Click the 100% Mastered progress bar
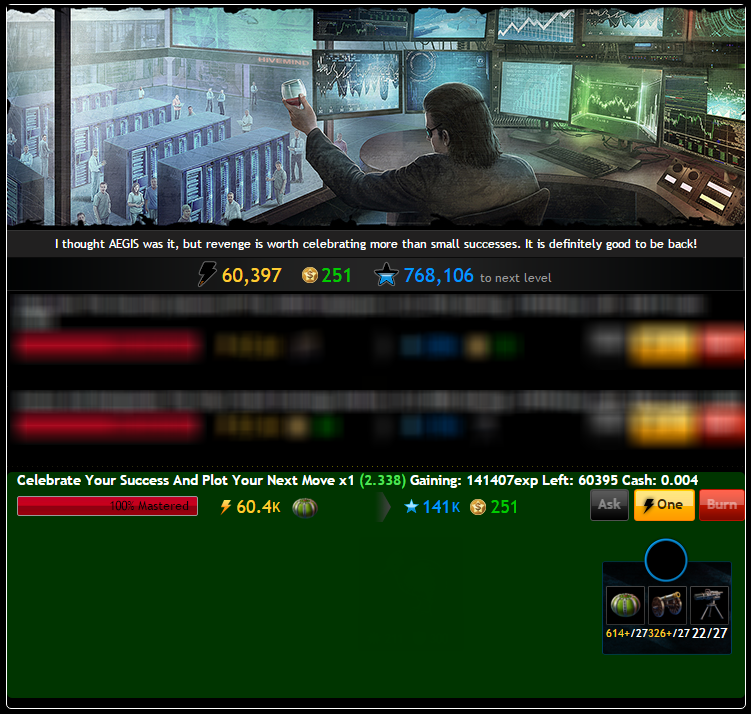This screenshot has width=751, height=714. 107,506
